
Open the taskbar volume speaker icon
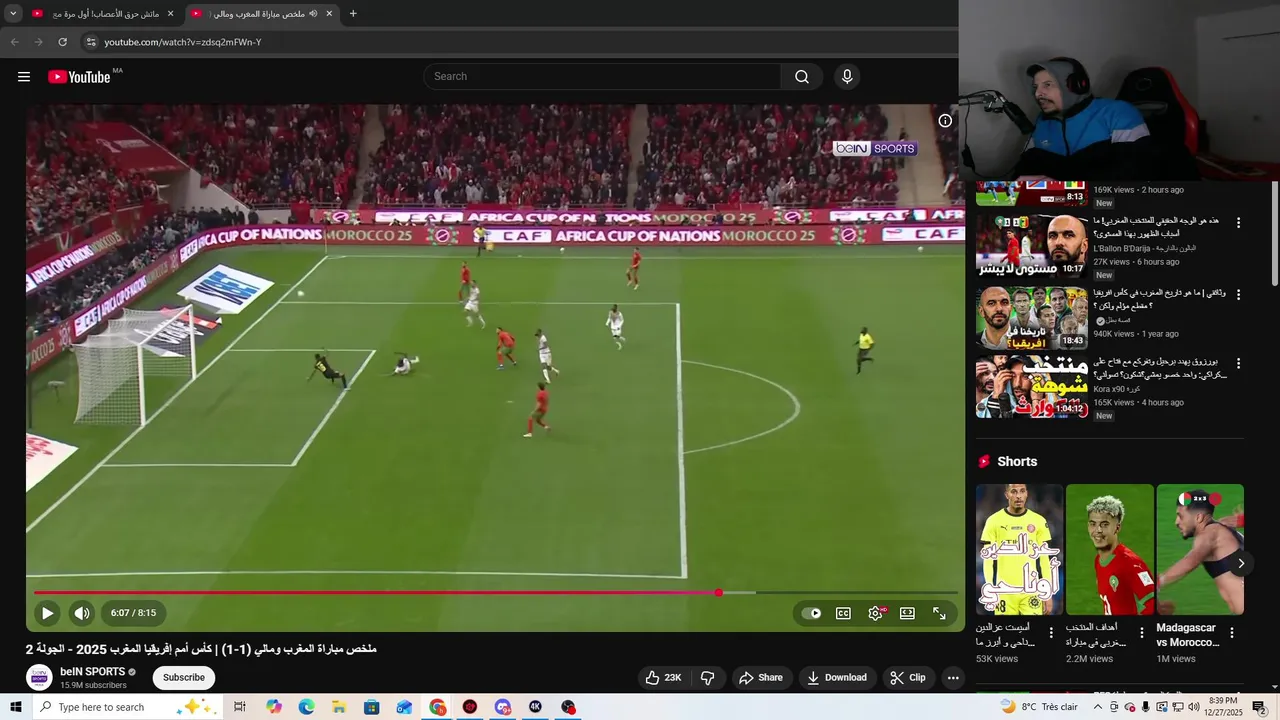(x=1195, y=707)
